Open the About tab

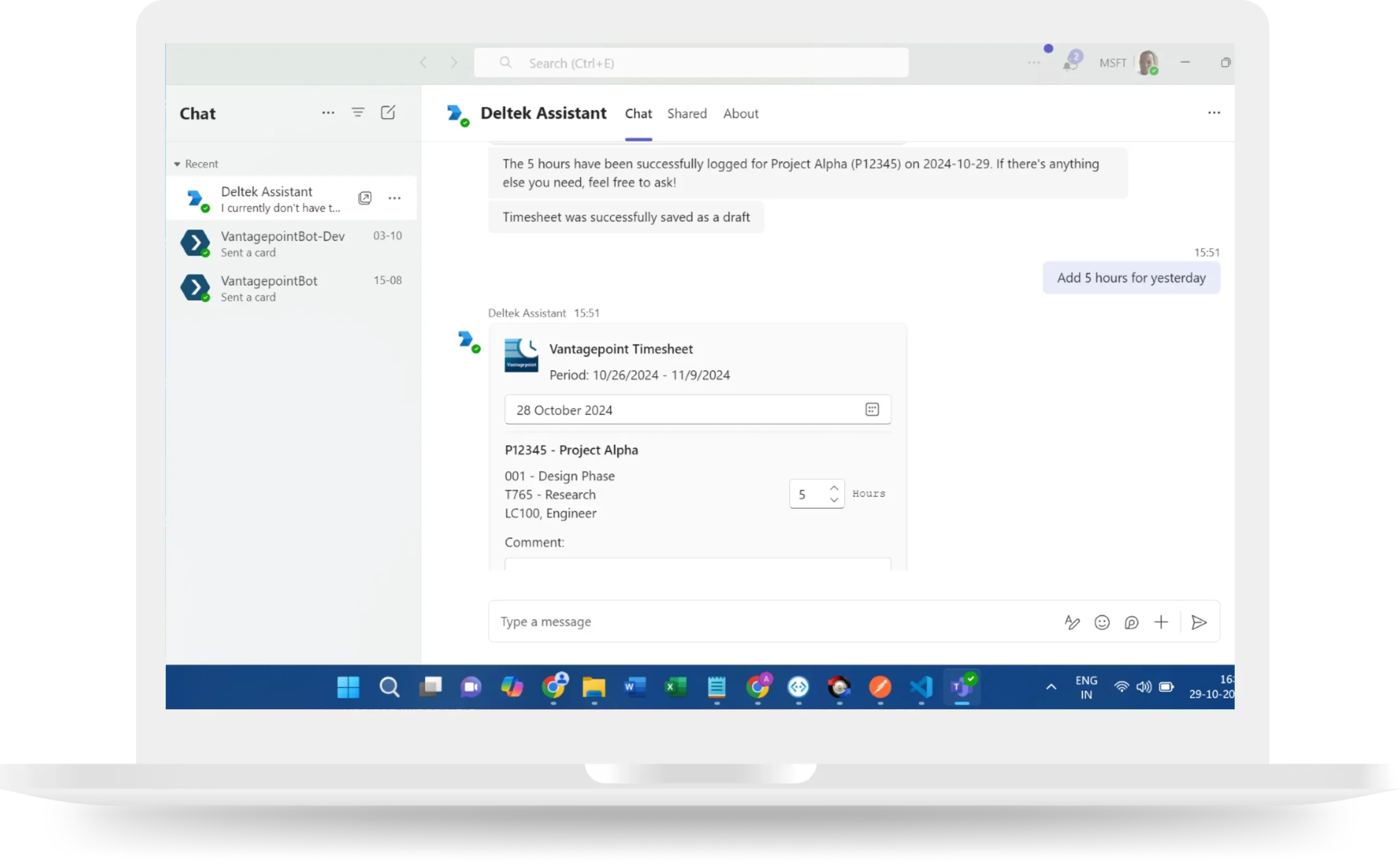(740, 114)
